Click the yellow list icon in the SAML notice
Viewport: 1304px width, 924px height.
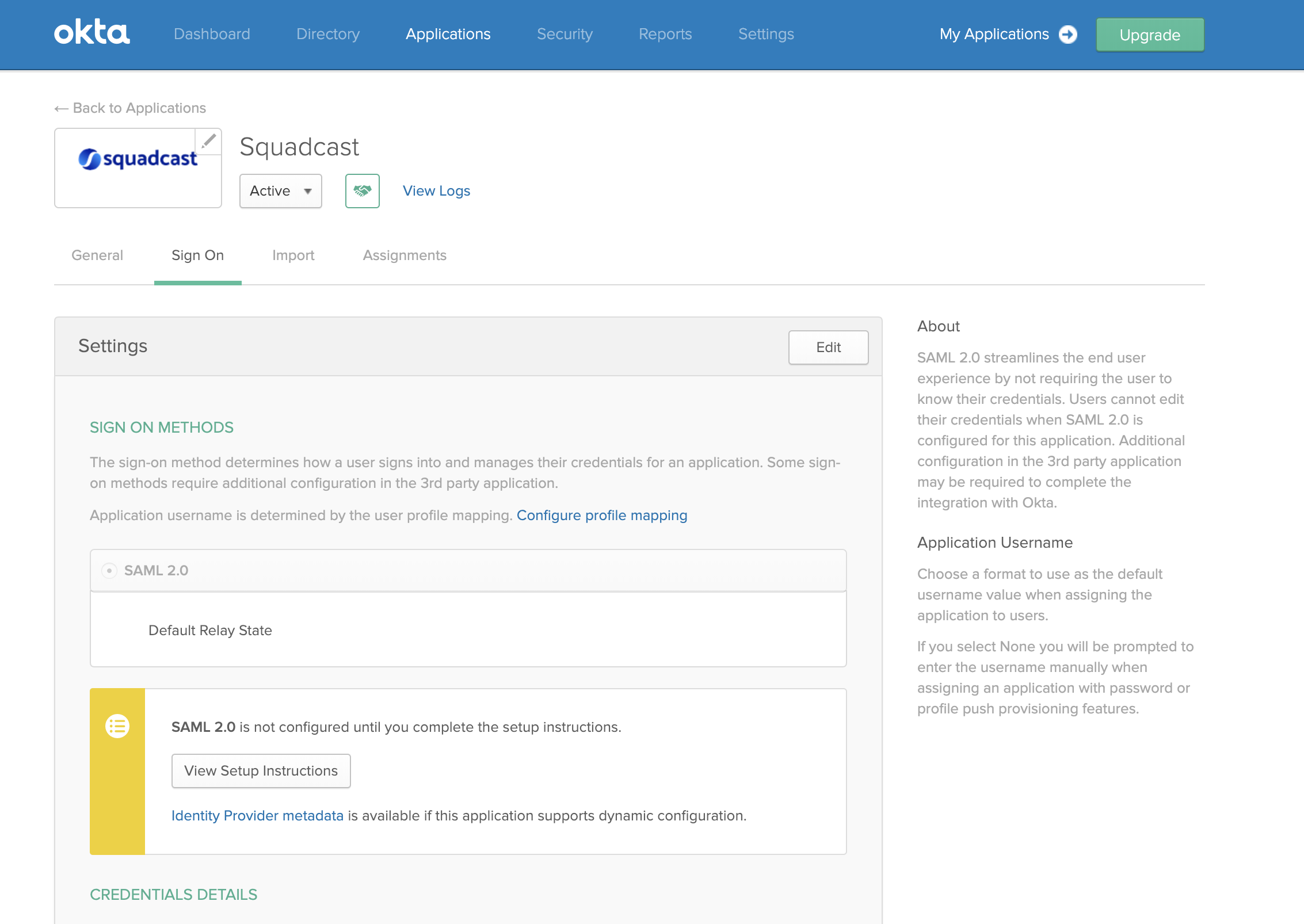(x=117, y=726)
